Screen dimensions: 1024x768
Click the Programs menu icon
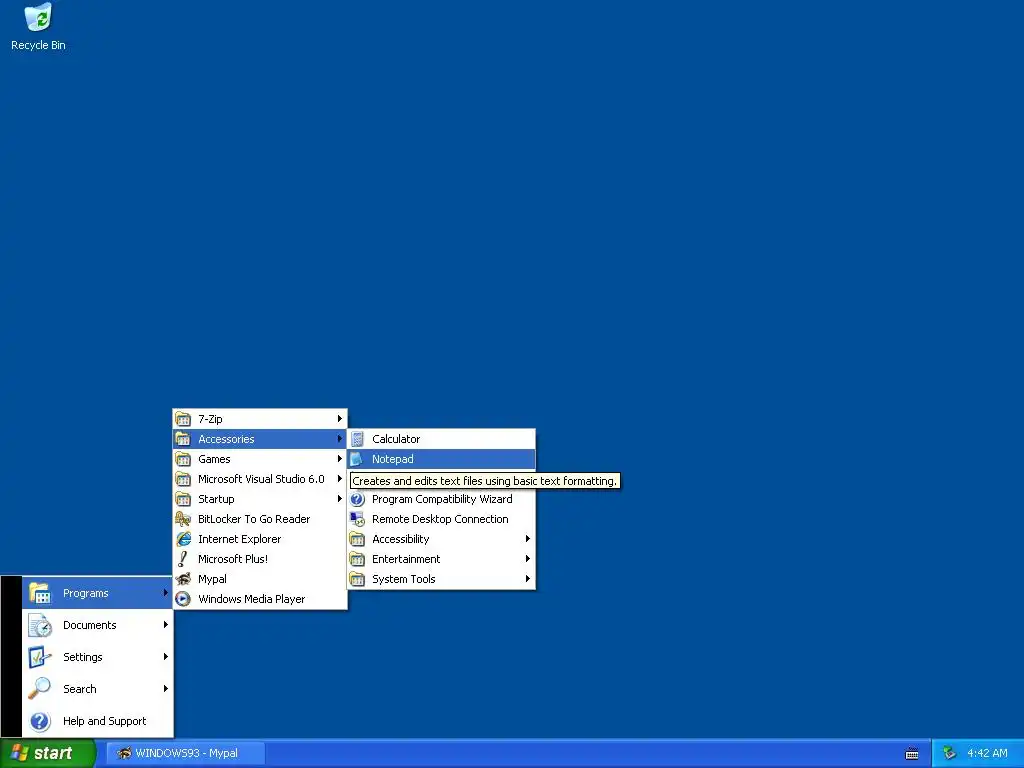tap(40, 593)
